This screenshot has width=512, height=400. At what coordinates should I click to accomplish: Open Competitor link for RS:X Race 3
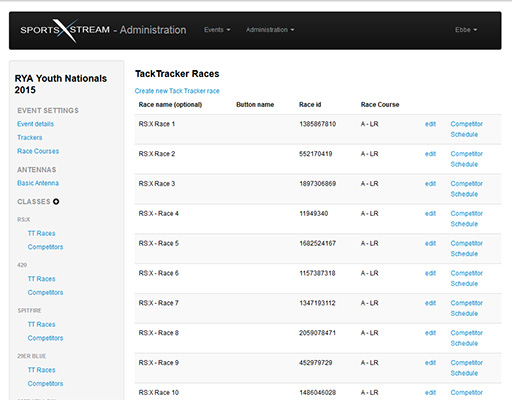click(467, 184)
